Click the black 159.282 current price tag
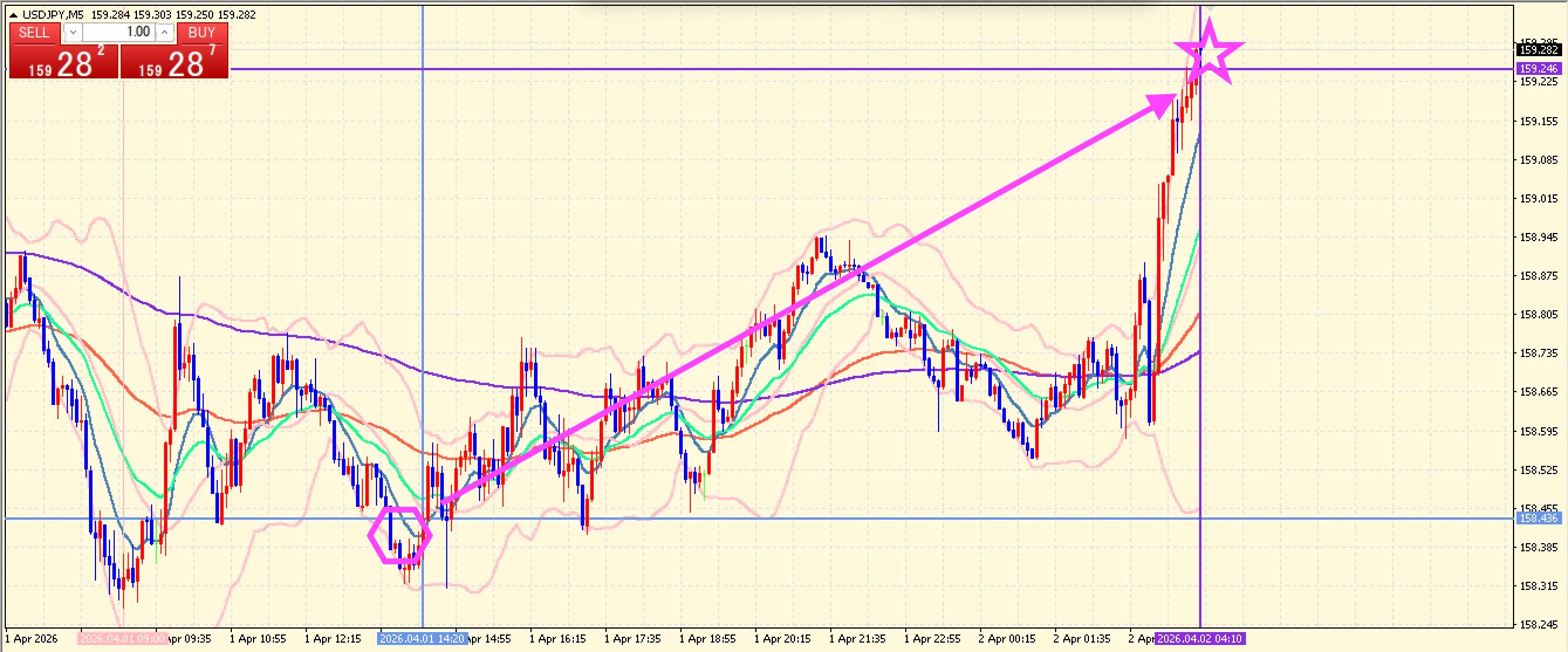 1538,50
